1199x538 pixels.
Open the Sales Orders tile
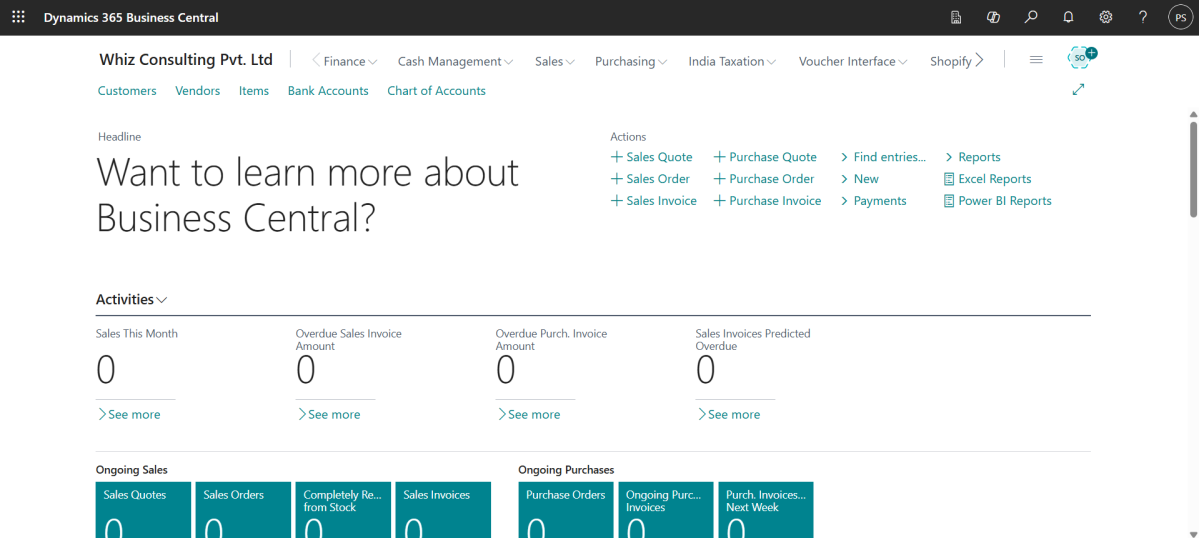pos(243,510)
